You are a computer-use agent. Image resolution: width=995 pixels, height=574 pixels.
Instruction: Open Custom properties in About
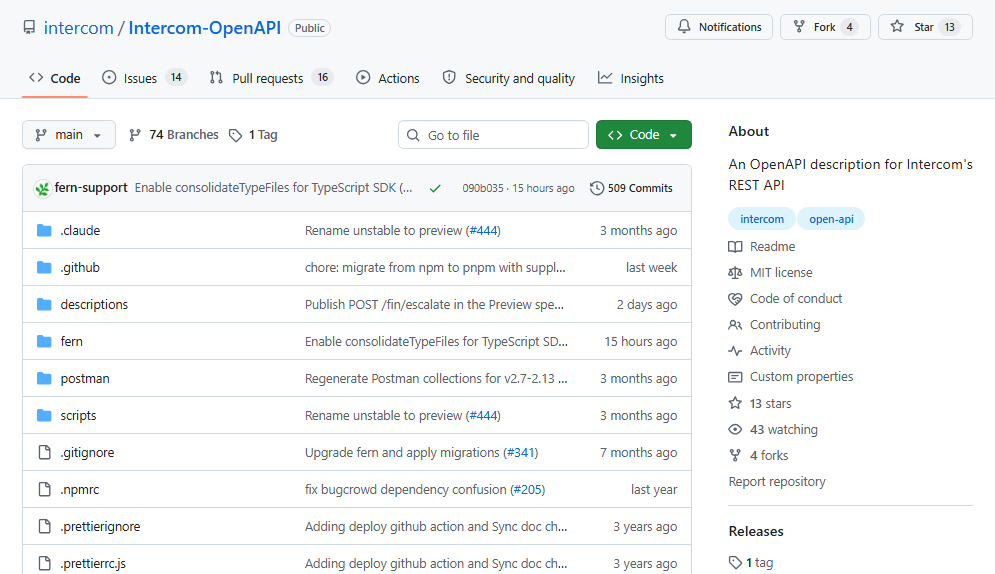pyautogui.click(x=801, y=377)
